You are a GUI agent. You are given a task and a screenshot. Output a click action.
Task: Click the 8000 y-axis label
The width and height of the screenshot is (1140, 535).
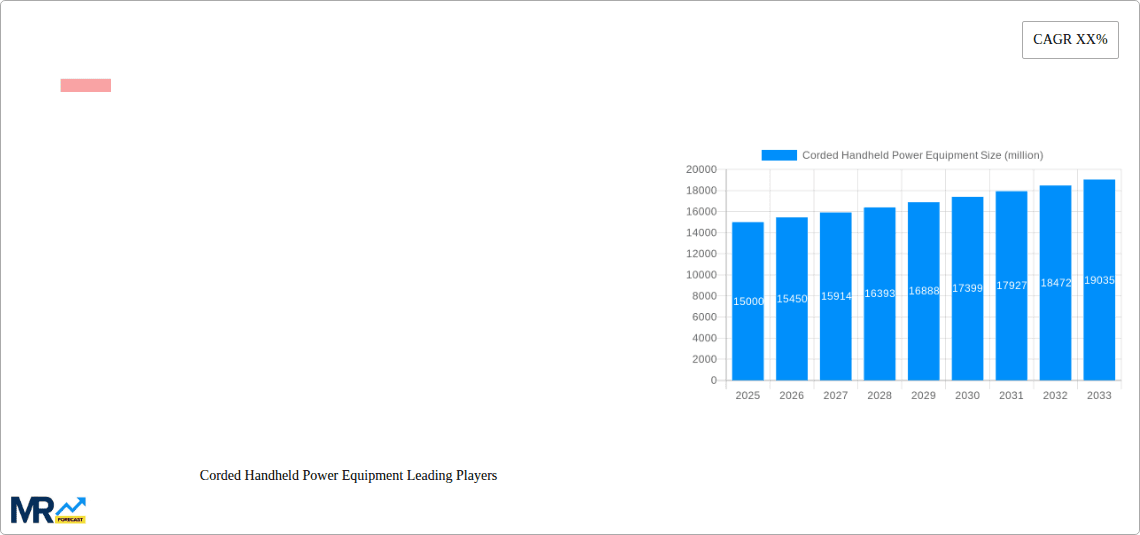click(x=705, y=296)
